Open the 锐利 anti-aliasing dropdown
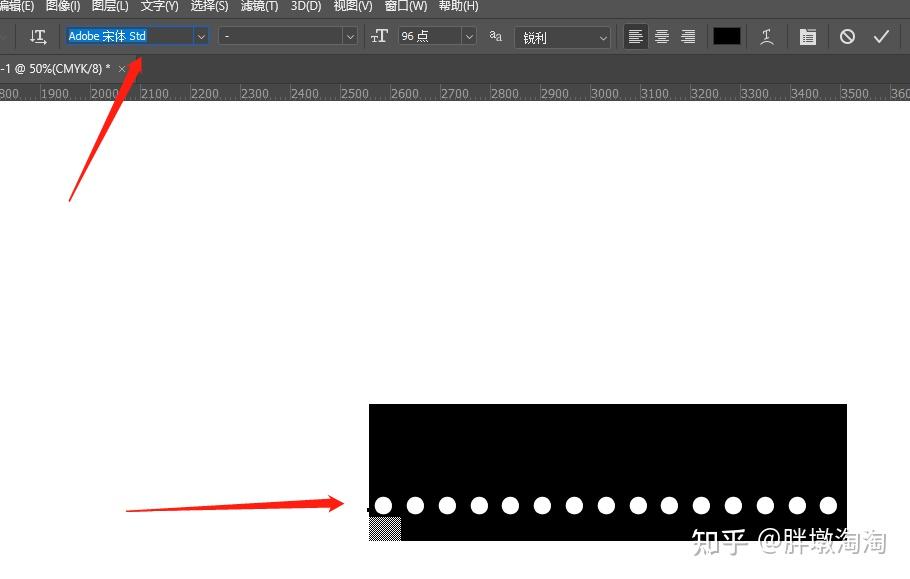This screenshot has height=579, width=910. click(562, 38)
